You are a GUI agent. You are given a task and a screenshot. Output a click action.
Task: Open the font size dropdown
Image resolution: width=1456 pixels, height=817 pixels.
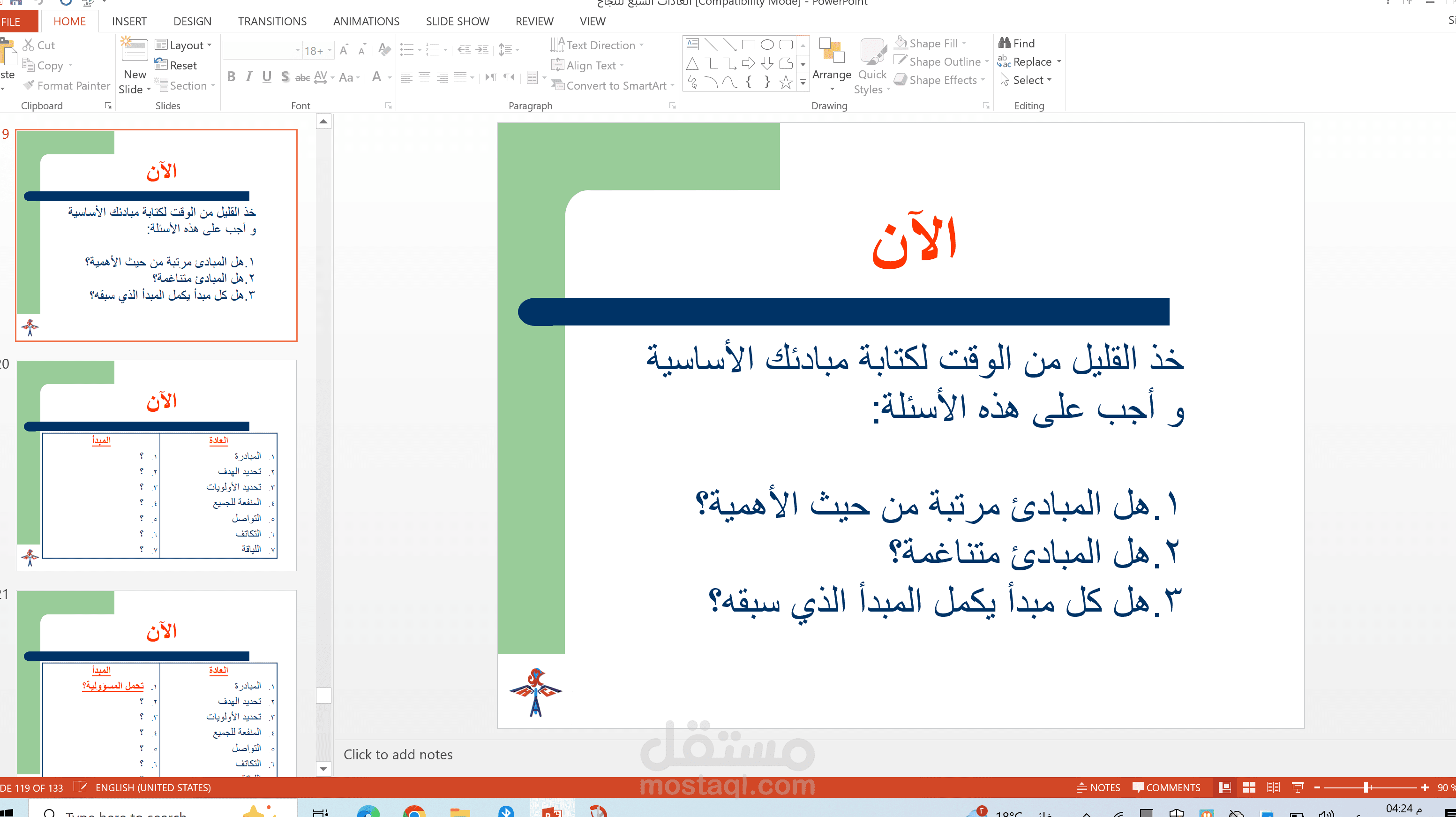coord(330,50)
